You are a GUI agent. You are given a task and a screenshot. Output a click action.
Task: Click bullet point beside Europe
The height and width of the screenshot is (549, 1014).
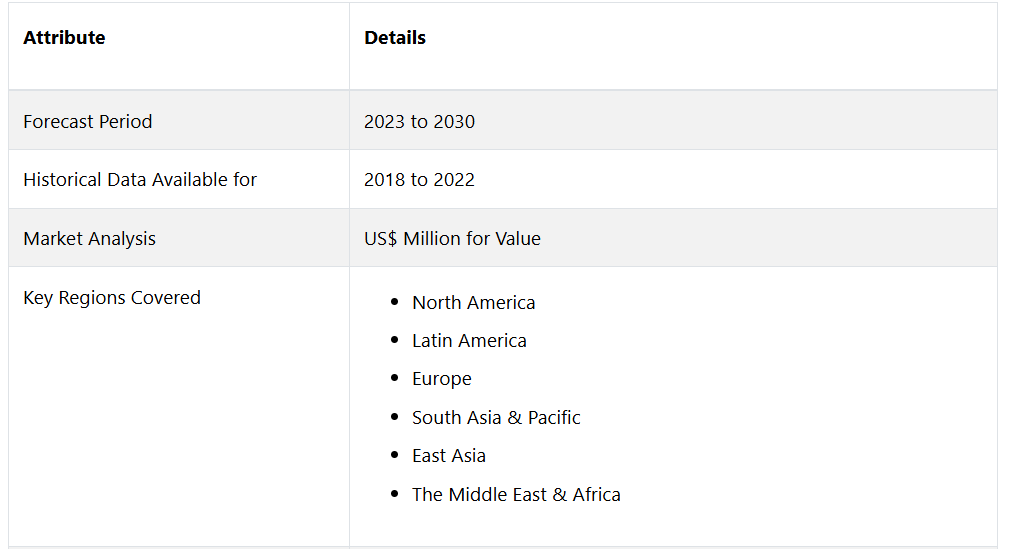(394, 378)
